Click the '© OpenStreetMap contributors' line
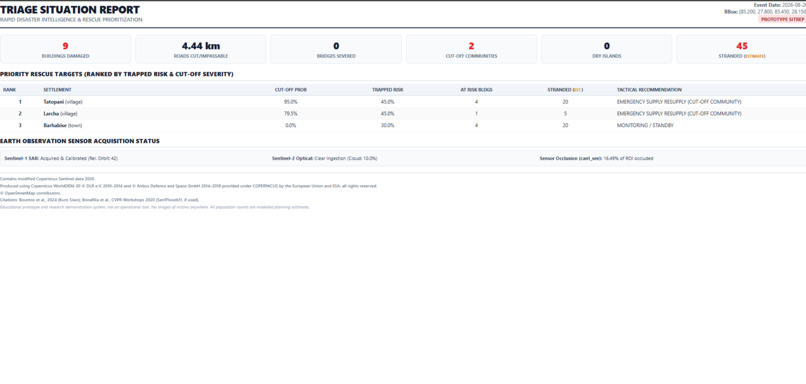This screenshot has height=384, width=806. click(30, 193)
